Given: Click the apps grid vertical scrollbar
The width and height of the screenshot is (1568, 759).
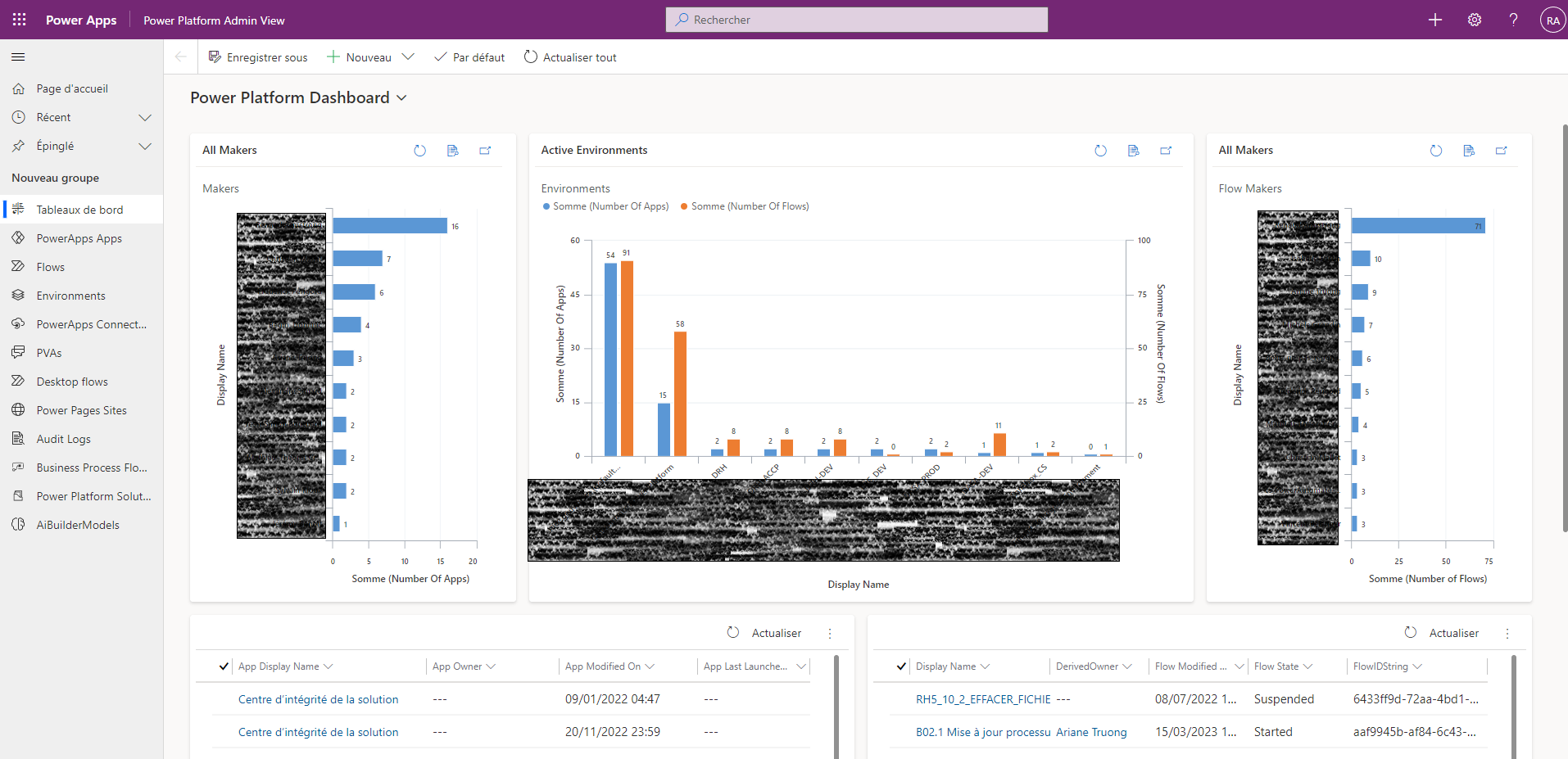Looking at the screenshot, I should click(x=836, y=707).
